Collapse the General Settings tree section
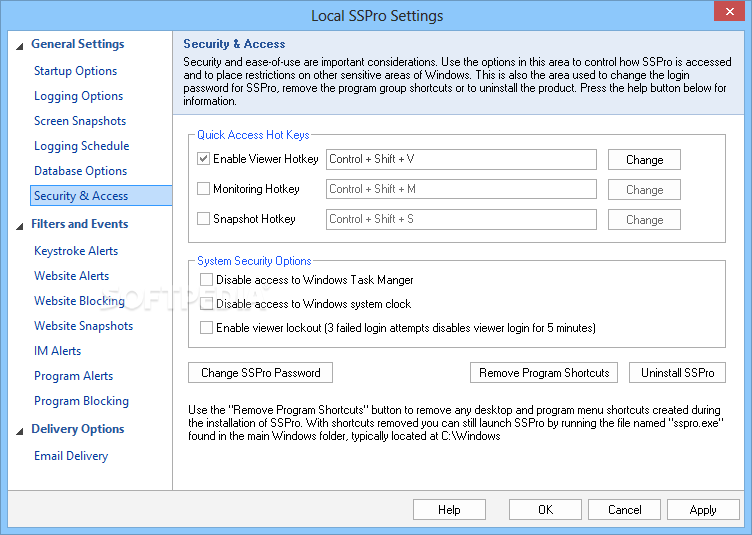 point(20,47)
